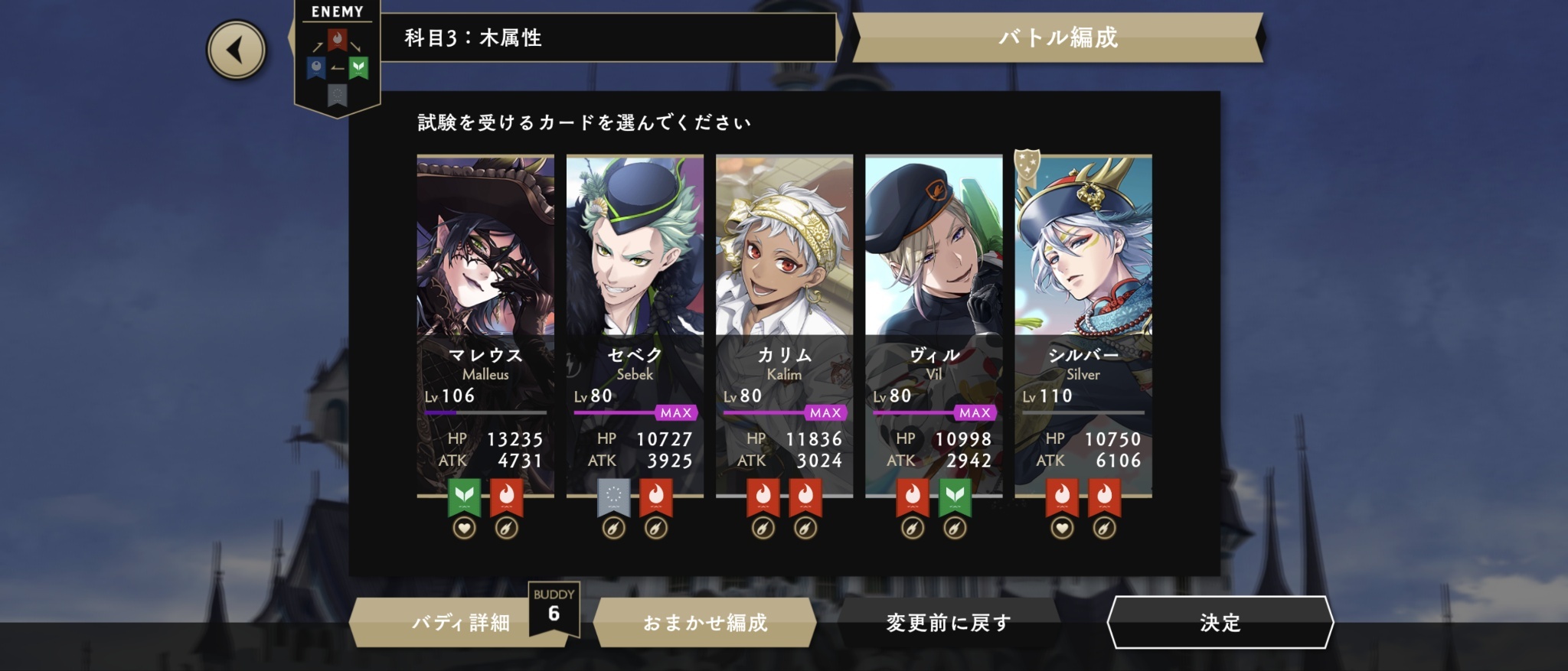Tap Kalim's first fire element icon
Screen dimensions: 1568x671
pyautogui.click(x=763, y=497)
